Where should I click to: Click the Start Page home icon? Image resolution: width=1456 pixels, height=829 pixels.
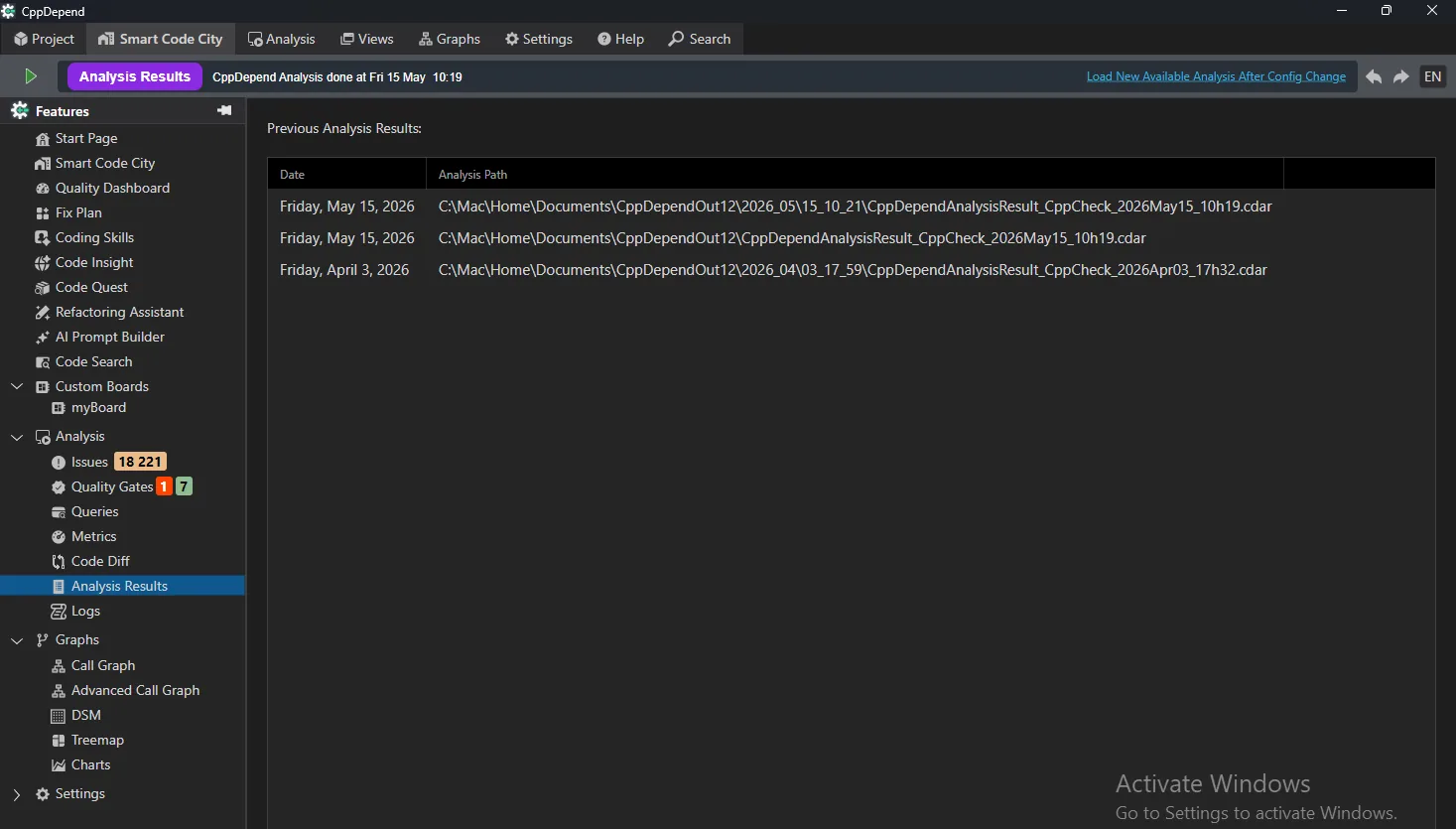tap(42, 139)
